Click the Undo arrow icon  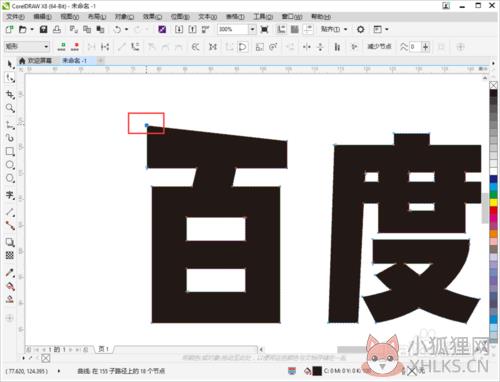tap(117, 29)
